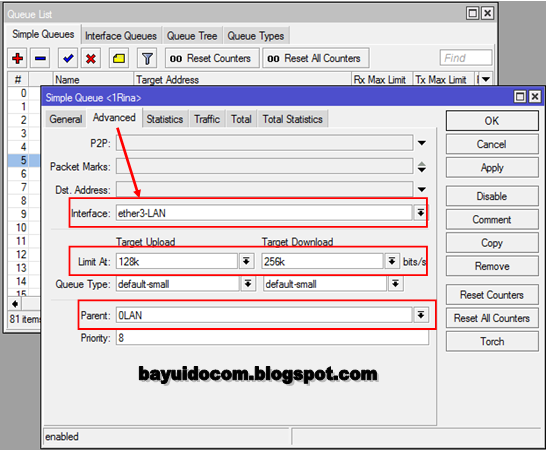Open Queue Tree tab
547x450 pixels.
[192, 36]
